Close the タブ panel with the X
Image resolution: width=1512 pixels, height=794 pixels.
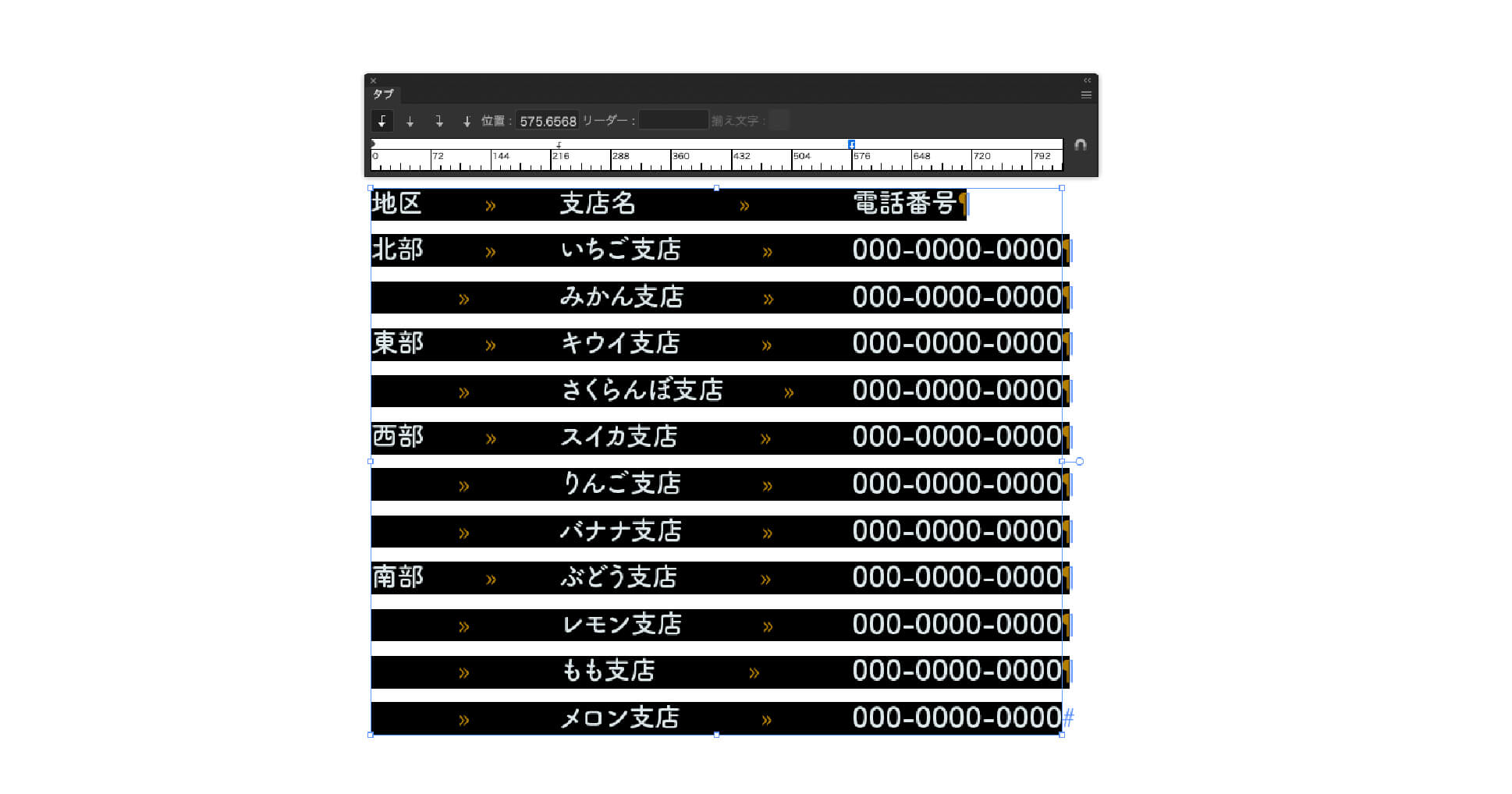373,80
